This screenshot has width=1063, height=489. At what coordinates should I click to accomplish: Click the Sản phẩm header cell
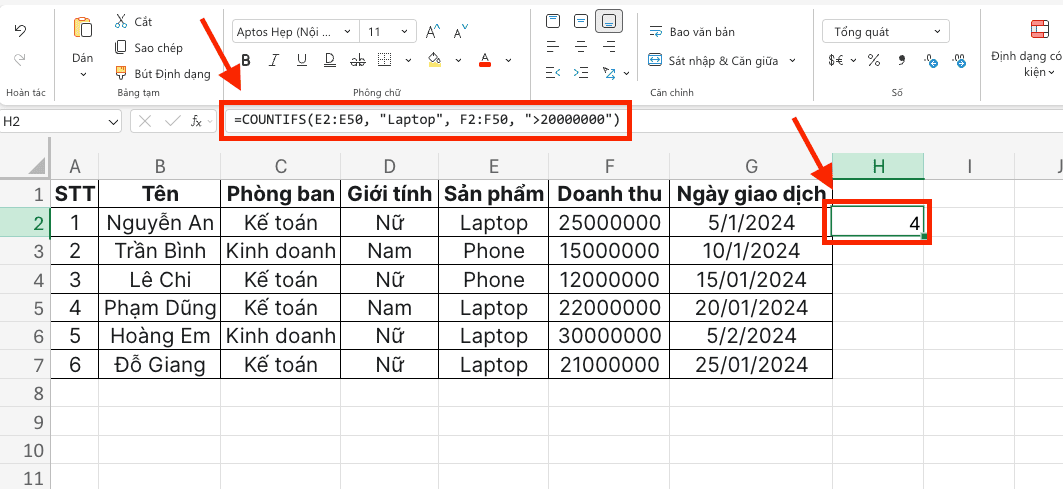(x=494, y=194)
